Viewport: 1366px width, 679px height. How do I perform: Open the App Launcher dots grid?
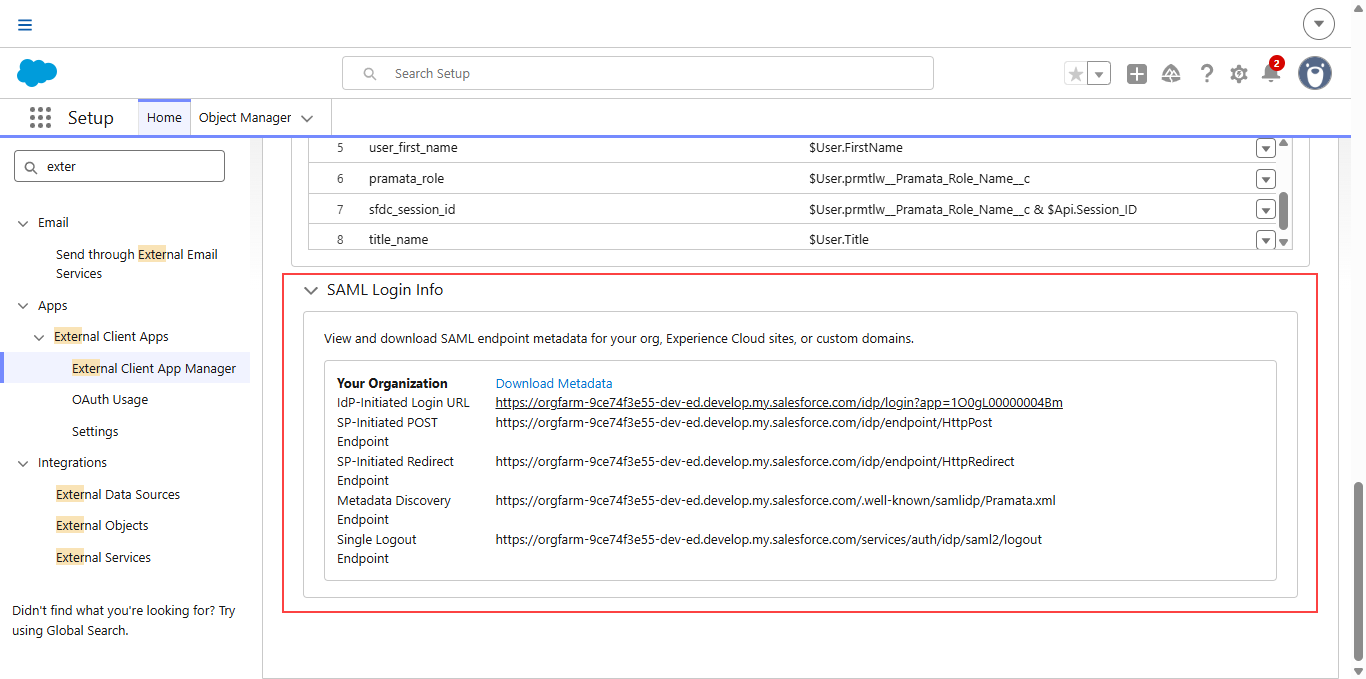tap(40, 118)
